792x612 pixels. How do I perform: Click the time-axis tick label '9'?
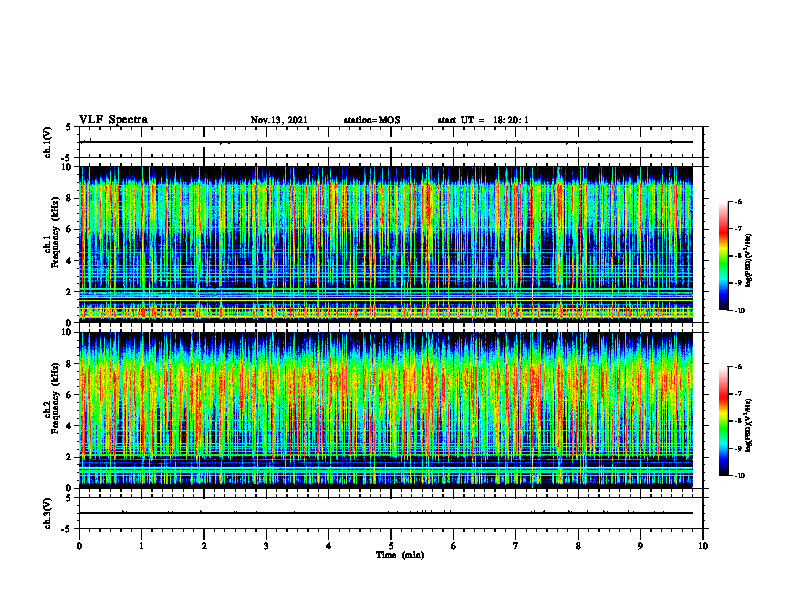tap(640, 546)
